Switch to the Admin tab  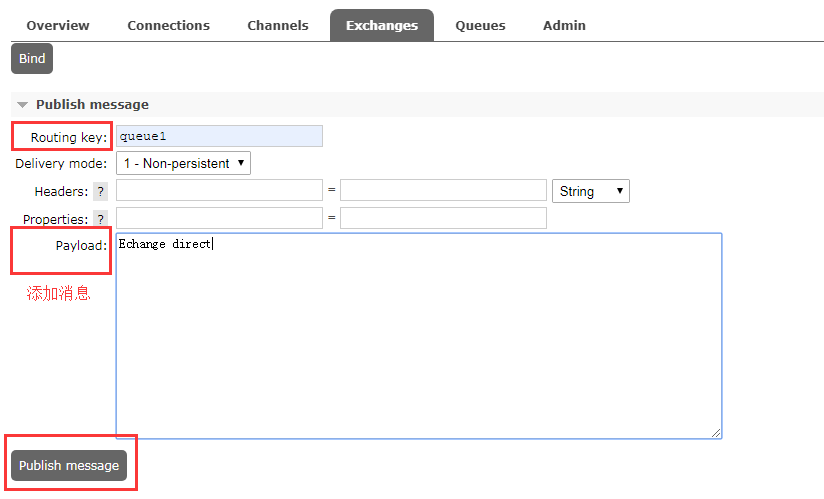point(564,25)
